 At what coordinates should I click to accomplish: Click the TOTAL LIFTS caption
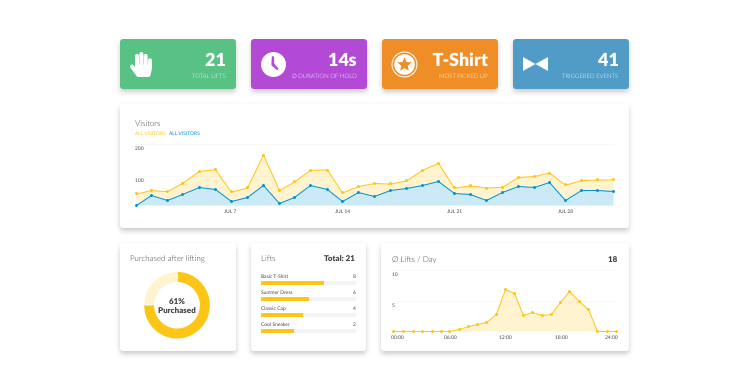(209, 76)
